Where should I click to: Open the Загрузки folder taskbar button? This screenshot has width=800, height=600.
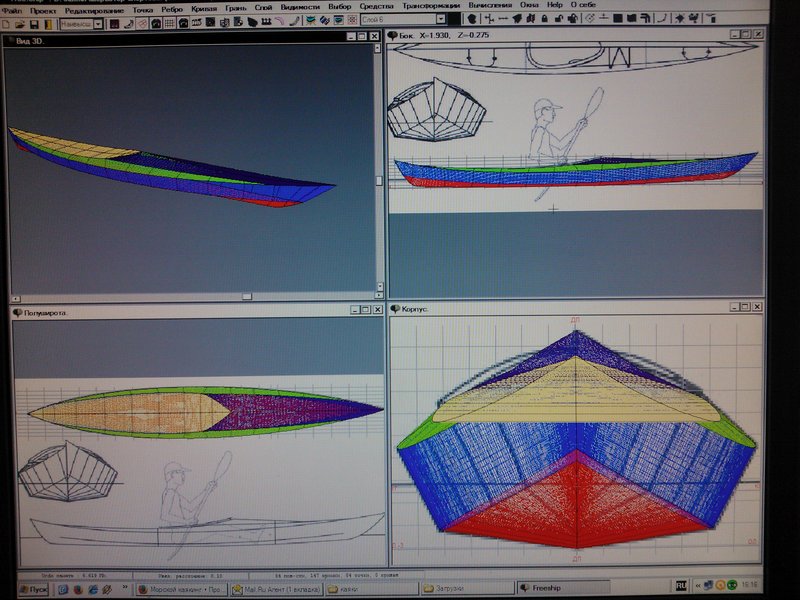point(468,588)
